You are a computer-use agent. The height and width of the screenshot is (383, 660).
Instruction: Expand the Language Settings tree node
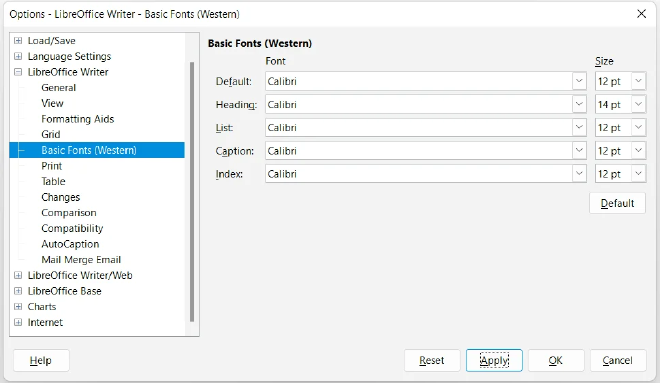[18, 56]
